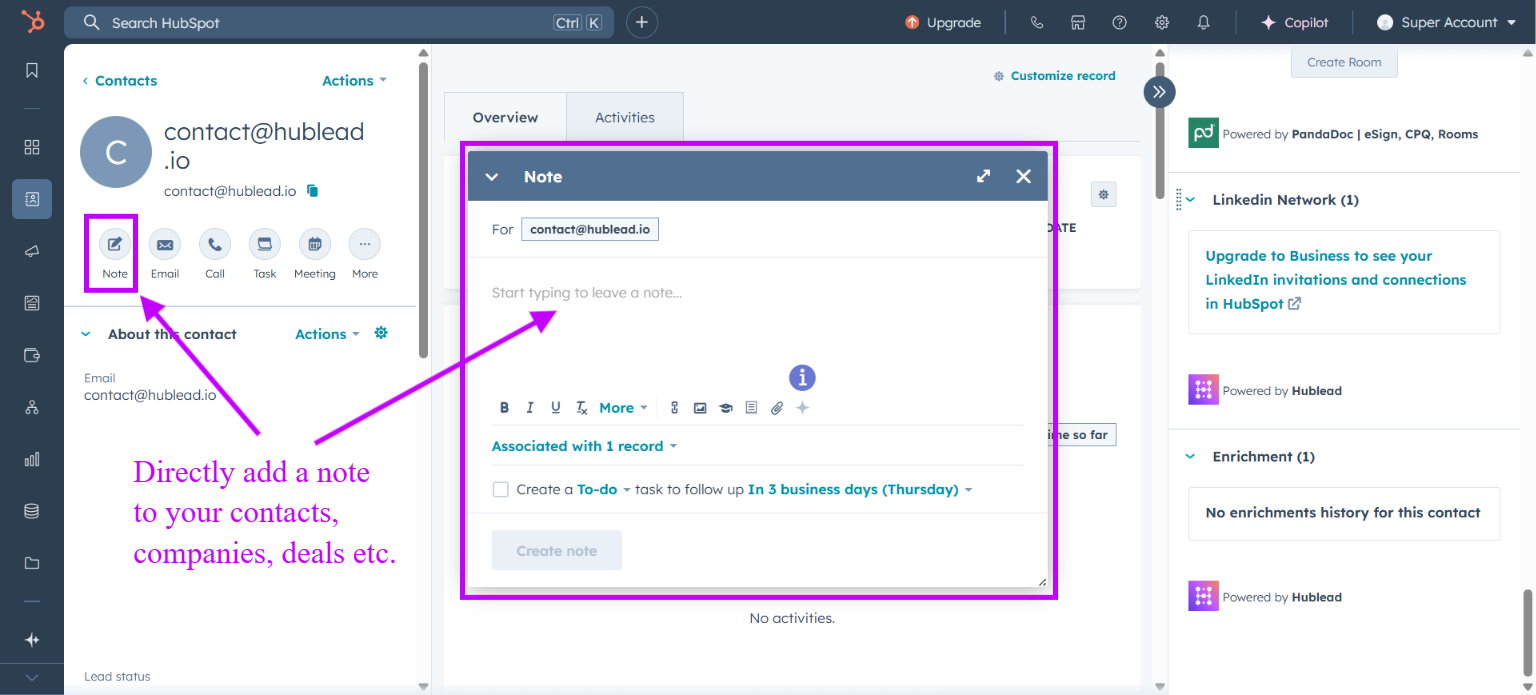Toggle italic formatting in note editor
1536x695 pixels.
530,408
